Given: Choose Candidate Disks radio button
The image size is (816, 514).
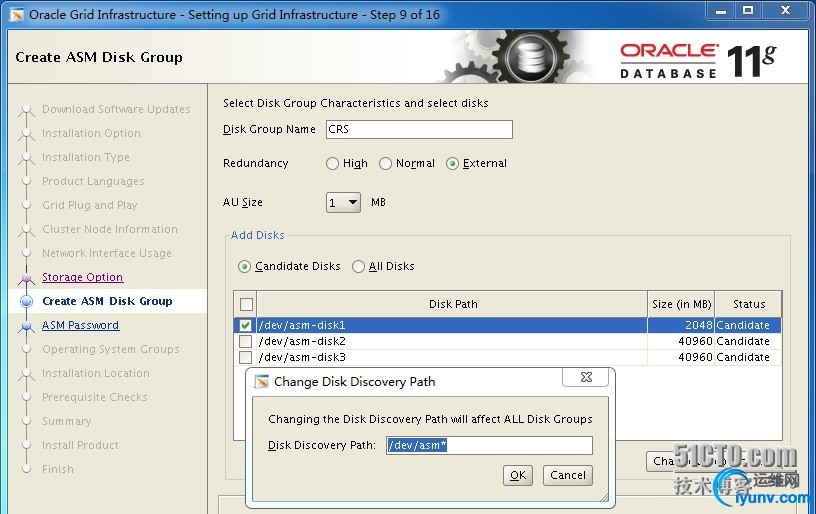Looking at the screenshot, I should point(244,266).
